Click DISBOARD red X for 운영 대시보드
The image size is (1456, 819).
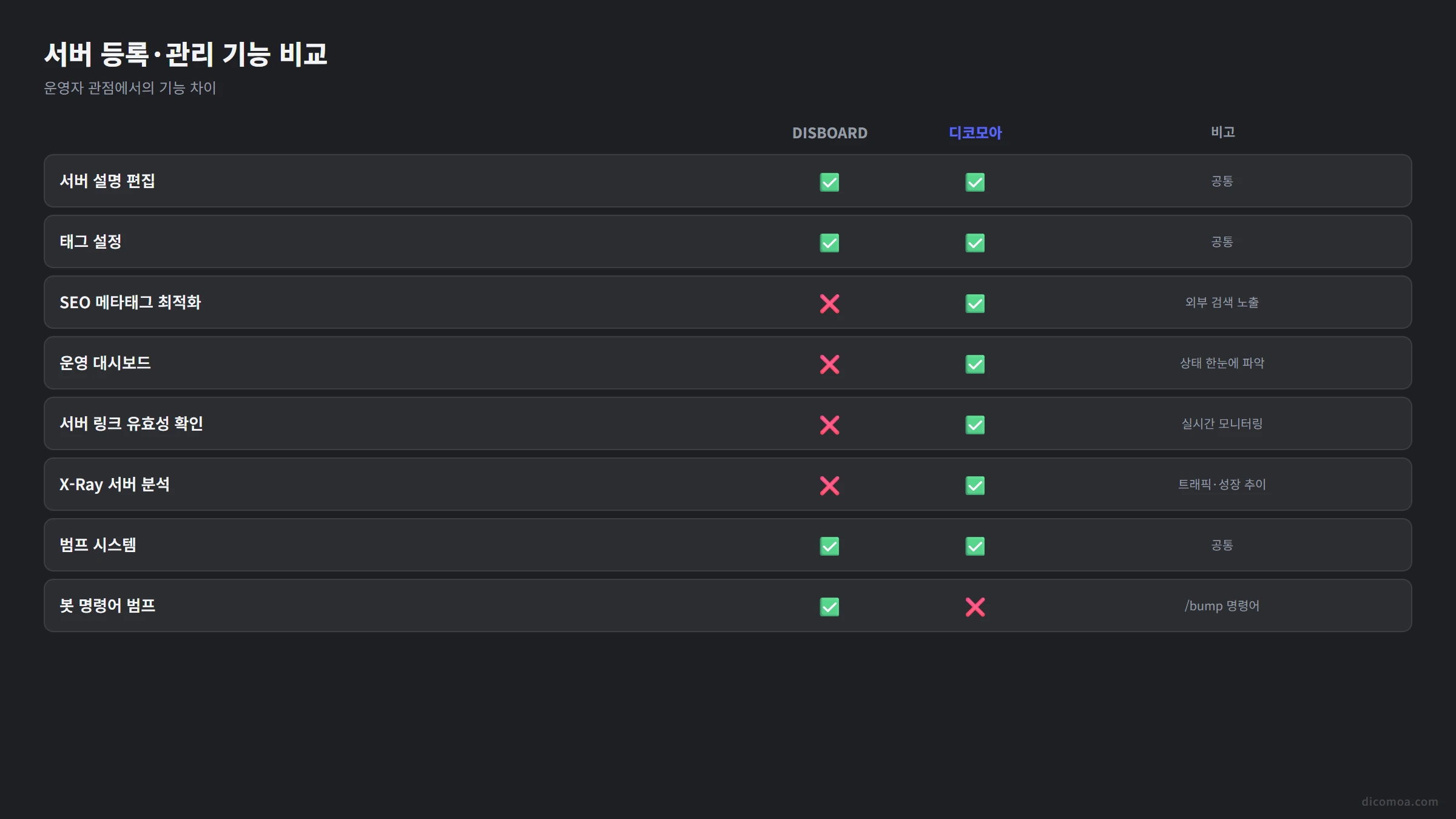pos(829,364)
